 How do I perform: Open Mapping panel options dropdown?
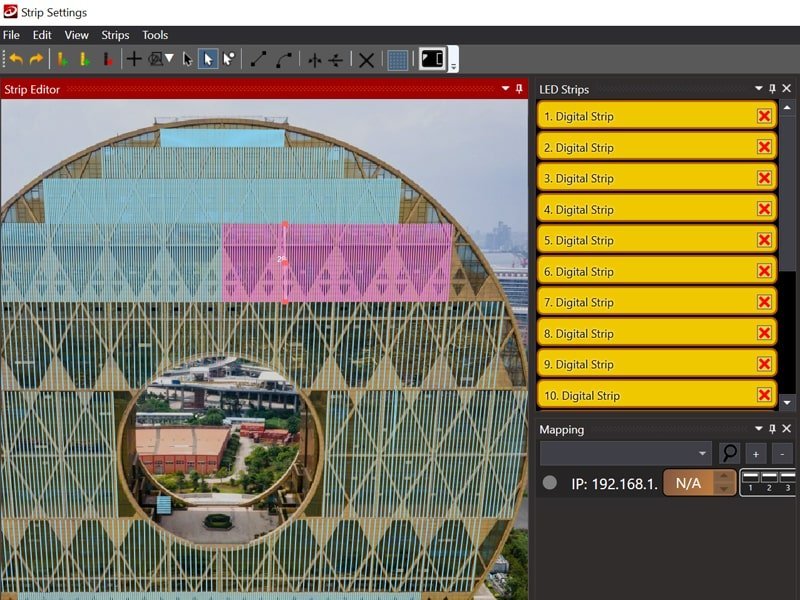(759, 429)
